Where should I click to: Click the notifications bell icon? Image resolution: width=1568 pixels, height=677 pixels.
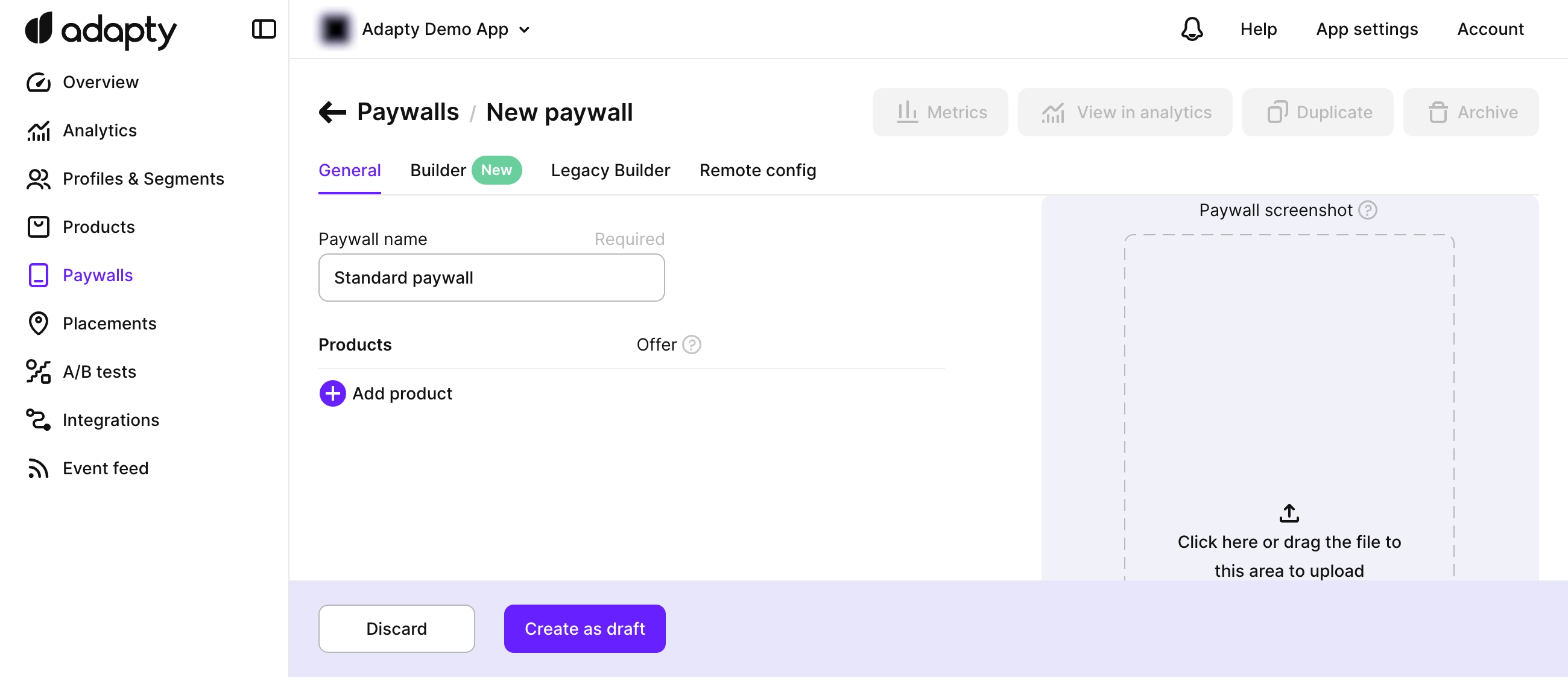coord(1191,29)
